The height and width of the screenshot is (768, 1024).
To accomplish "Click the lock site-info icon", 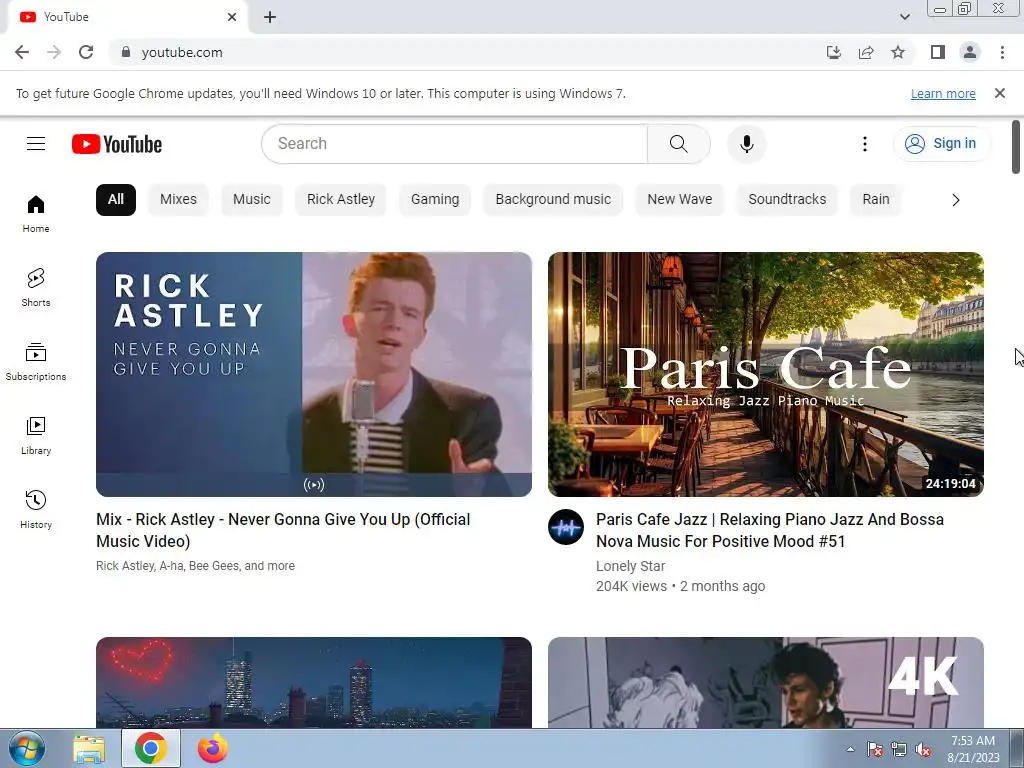I will tap(126, 52).
